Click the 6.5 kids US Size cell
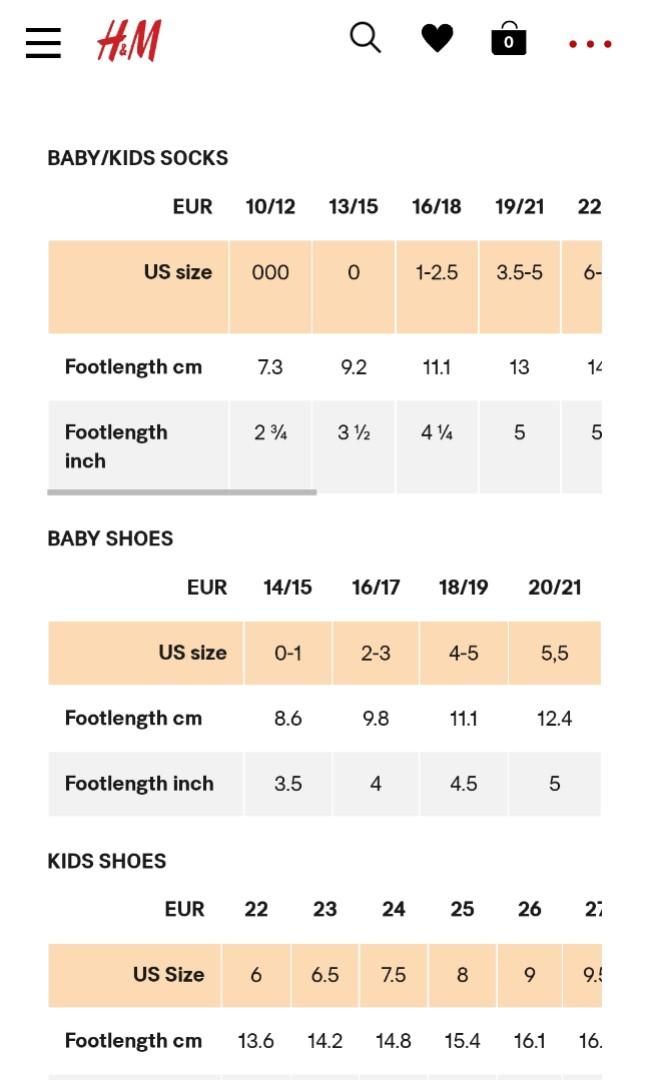Viewport: 647px width, 1080px height. click(x=325, y=975)
